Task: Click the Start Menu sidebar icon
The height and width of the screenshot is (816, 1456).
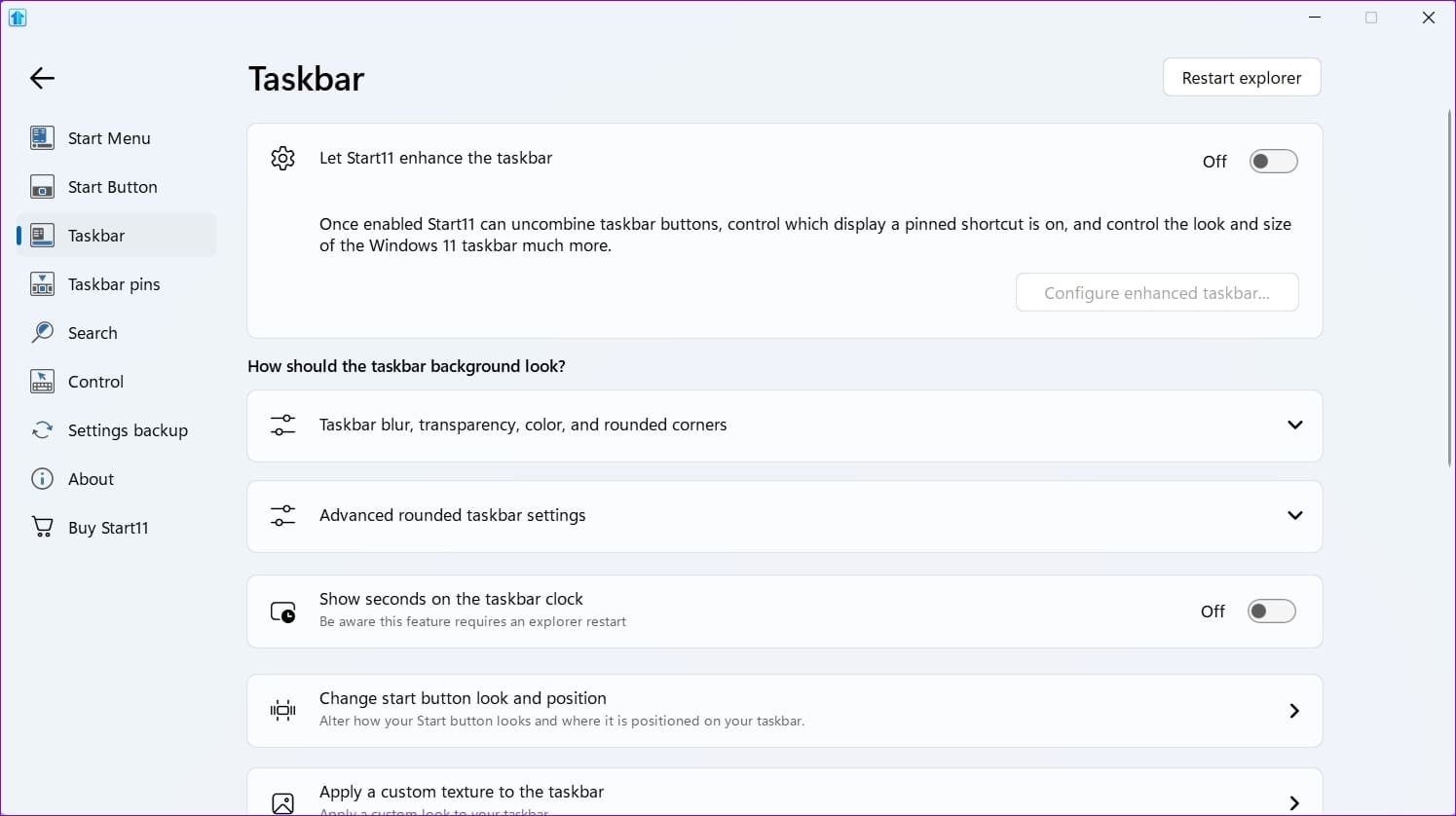Action: [42, 138]
